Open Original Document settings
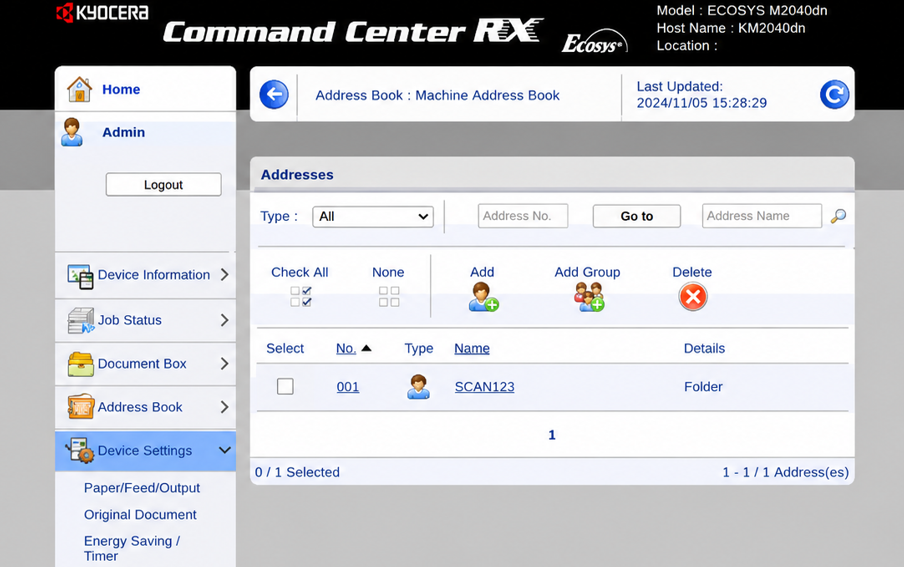Viewport: 904px width, 567px height. tap(140, 515)
